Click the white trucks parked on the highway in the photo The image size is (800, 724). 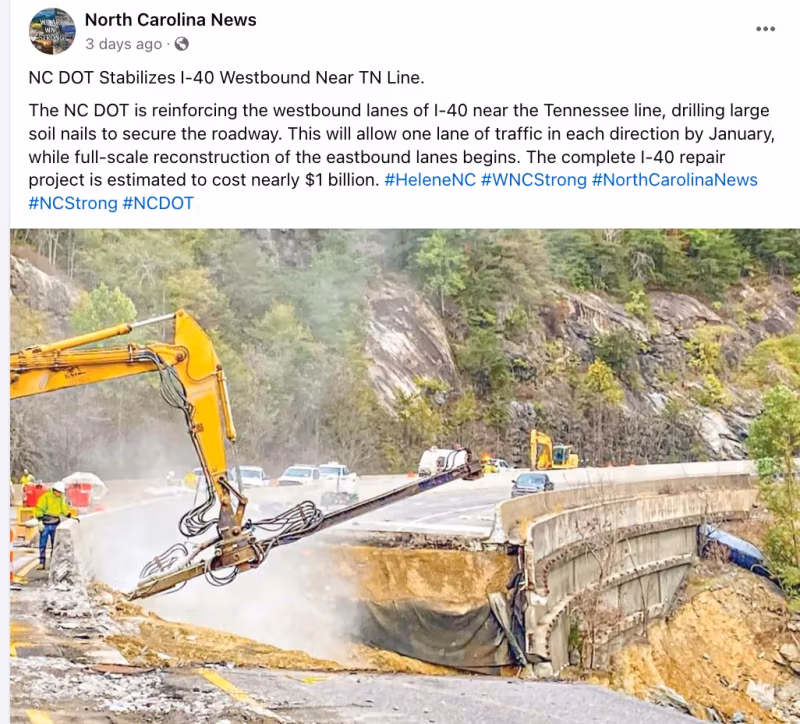pyautogui.click(x=293, y=476)
